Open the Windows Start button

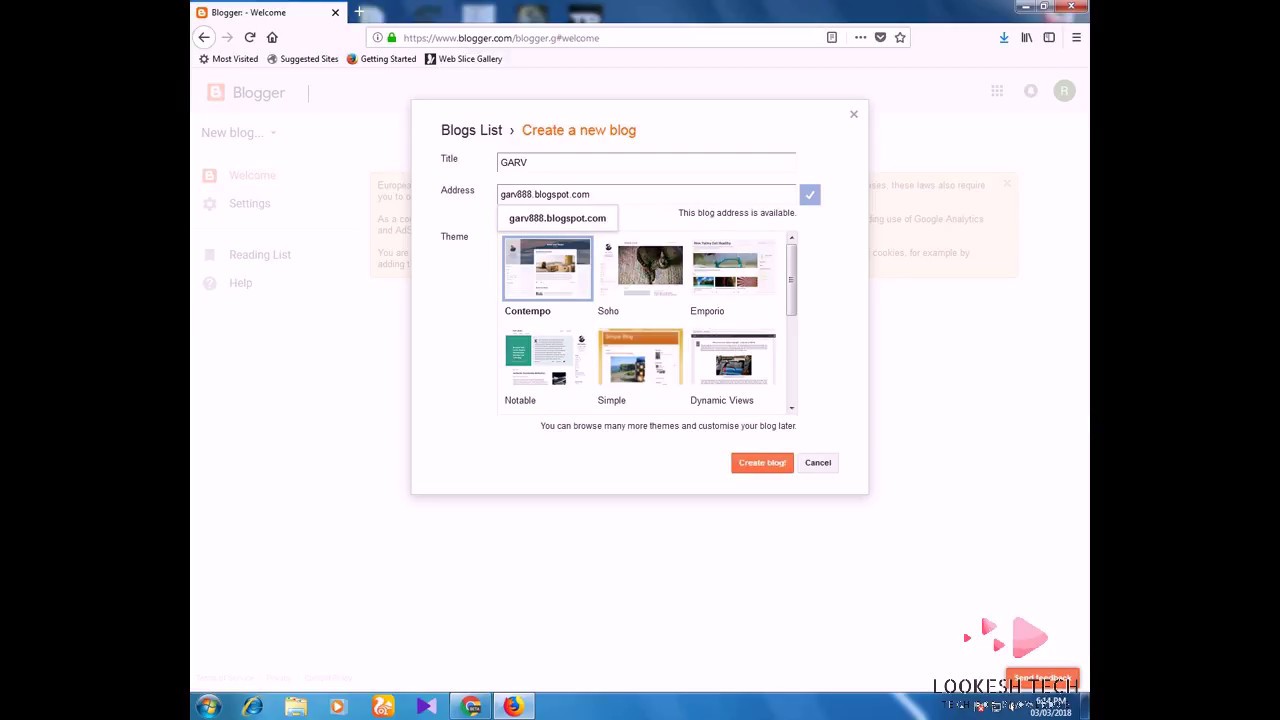tap(208, 707)
